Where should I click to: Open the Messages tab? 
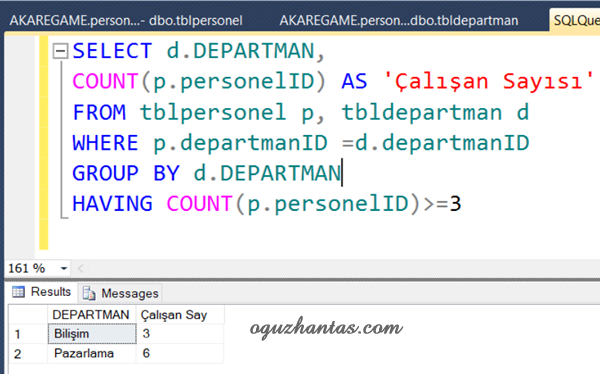(x=121, y=294)
